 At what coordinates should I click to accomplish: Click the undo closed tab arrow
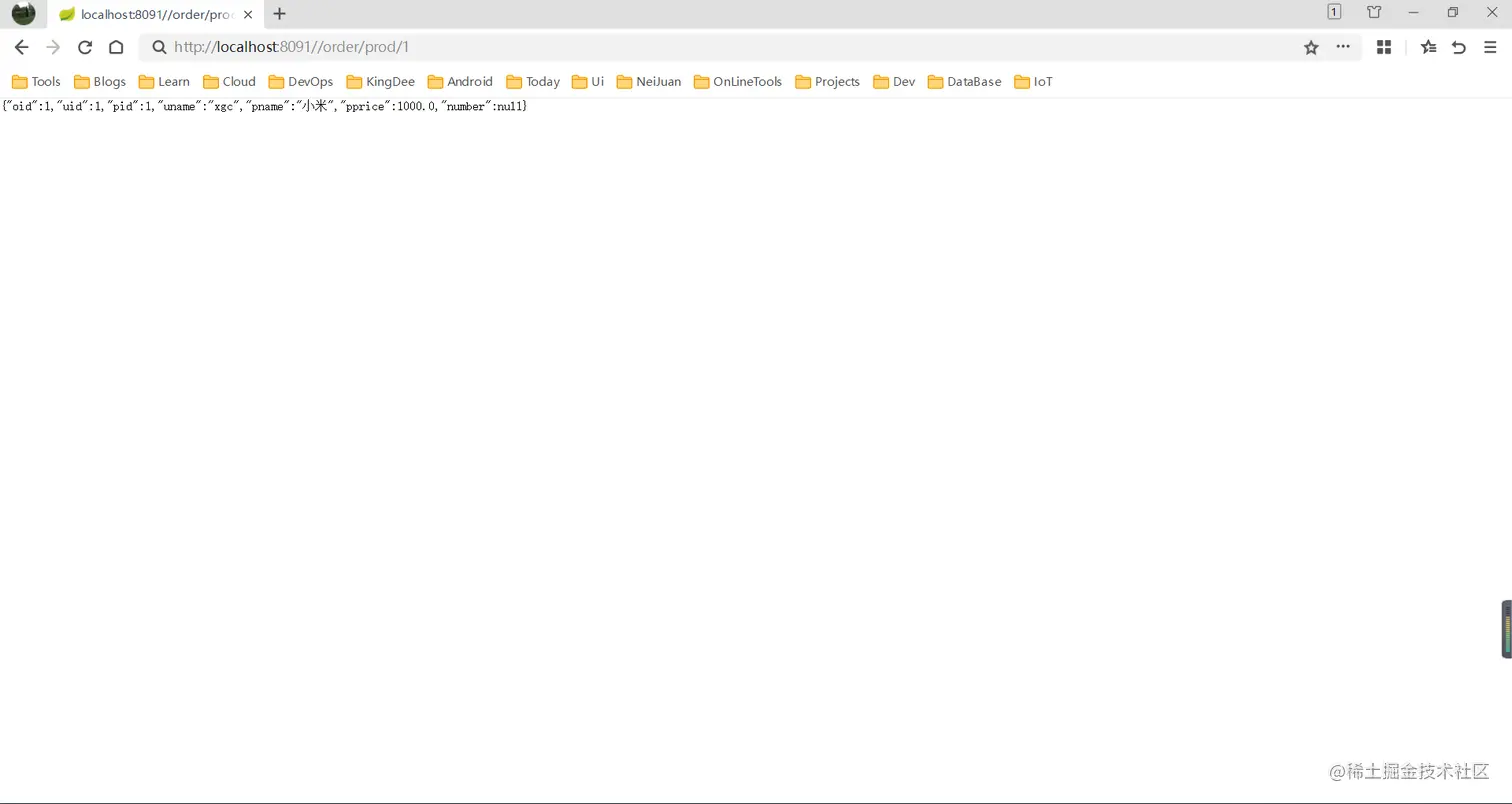coord(1459,47)
